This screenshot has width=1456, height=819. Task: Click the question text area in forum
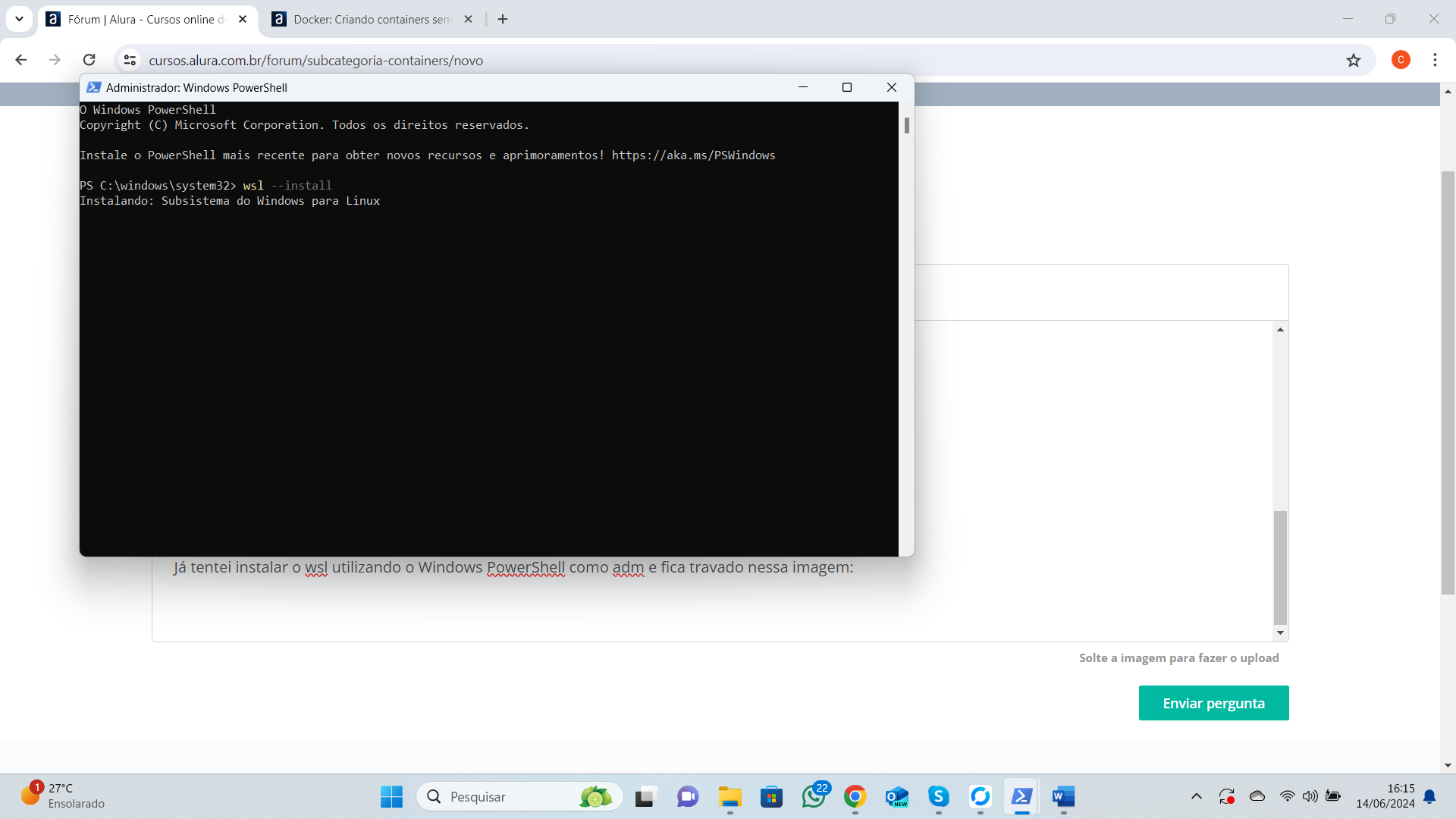point(713,599)
